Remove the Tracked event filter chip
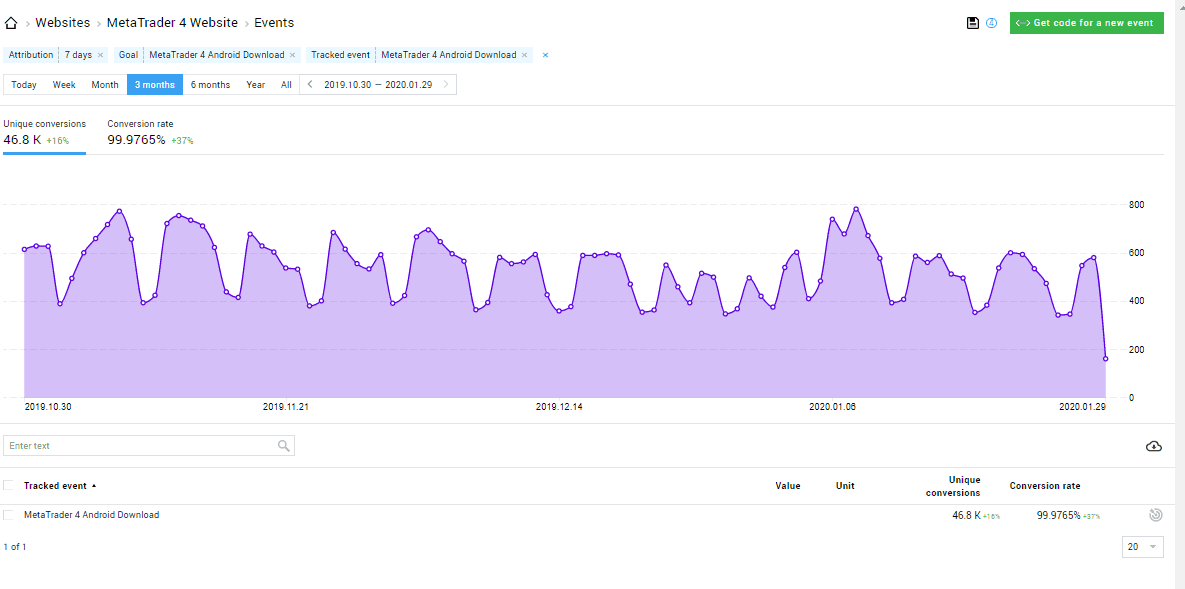The width and height of the screenshot is (1185, 589). (524, 55)
